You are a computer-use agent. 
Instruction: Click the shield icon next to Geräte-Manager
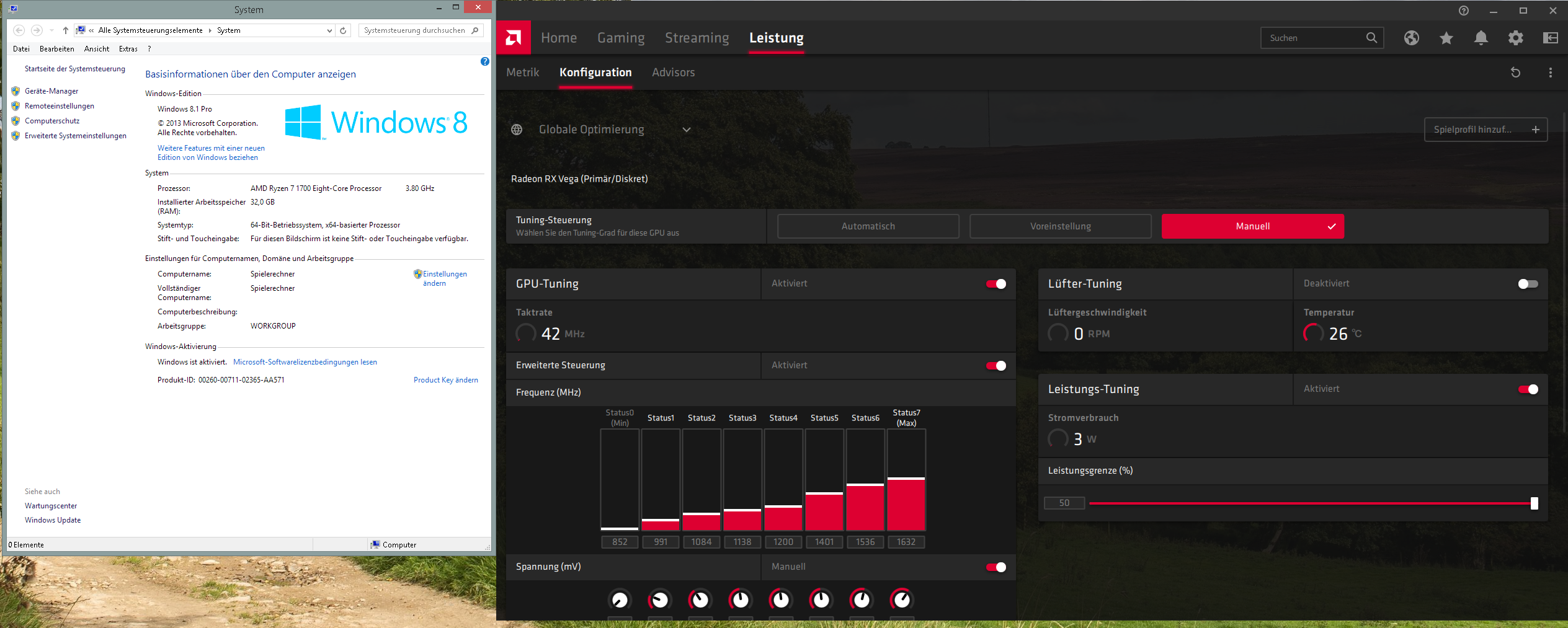[x=16, y=91]
